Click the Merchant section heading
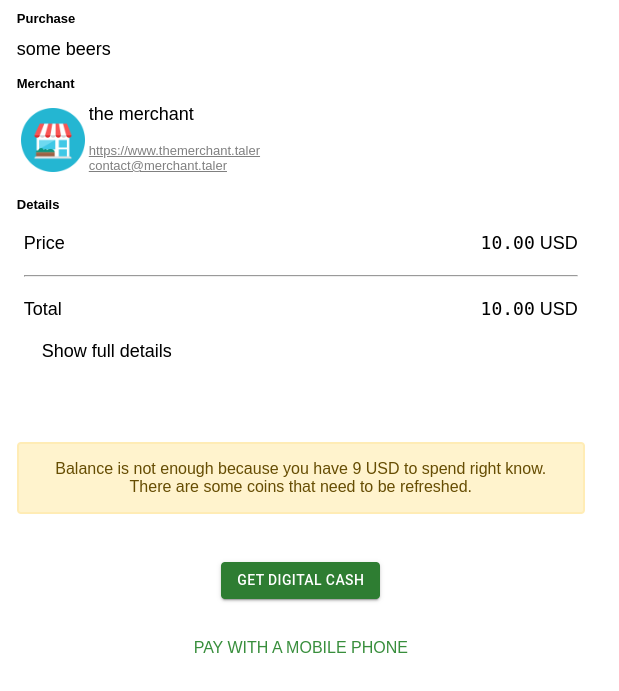Screen dimensions: 619x691 pos(46,84)
